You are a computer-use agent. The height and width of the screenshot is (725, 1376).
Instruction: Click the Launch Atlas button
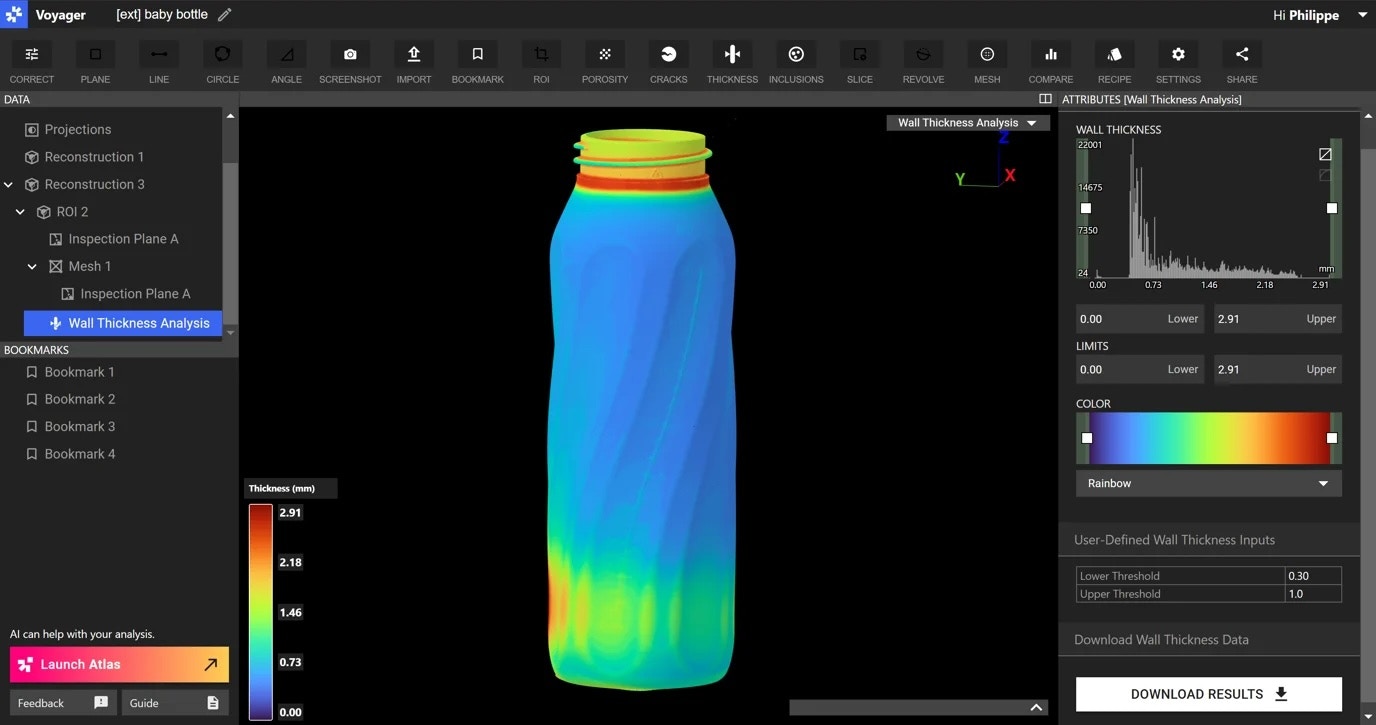[x=119, y=664]
